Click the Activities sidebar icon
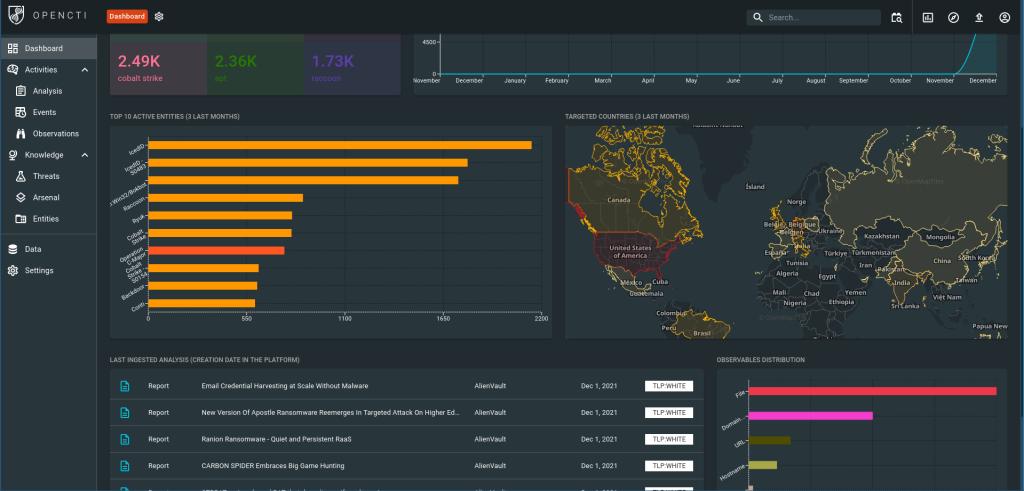 pyautogui.click(x=13, y=70)
